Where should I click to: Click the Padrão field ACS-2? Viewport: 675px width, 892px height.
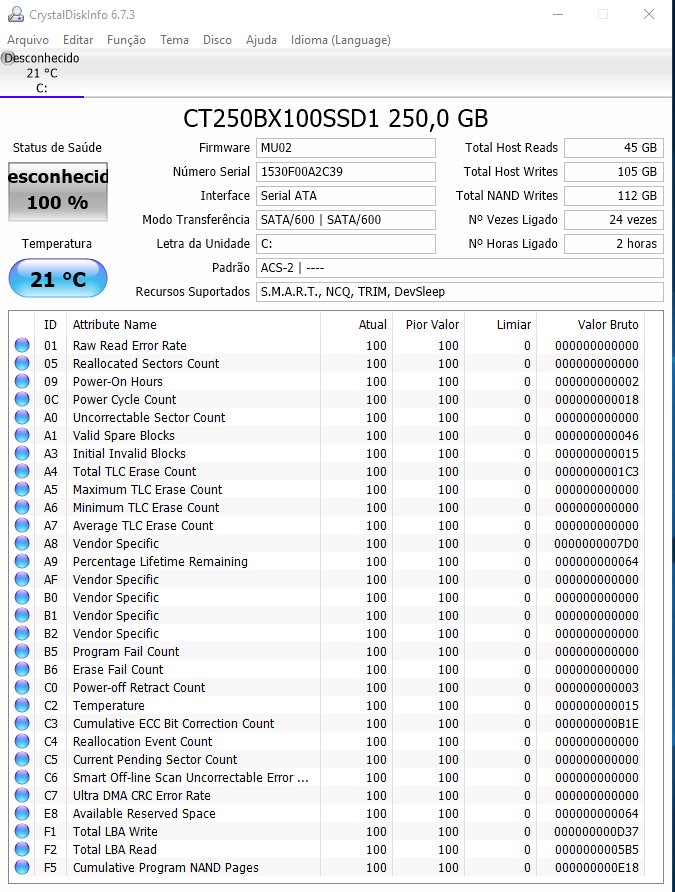click(x=459, y=267)
